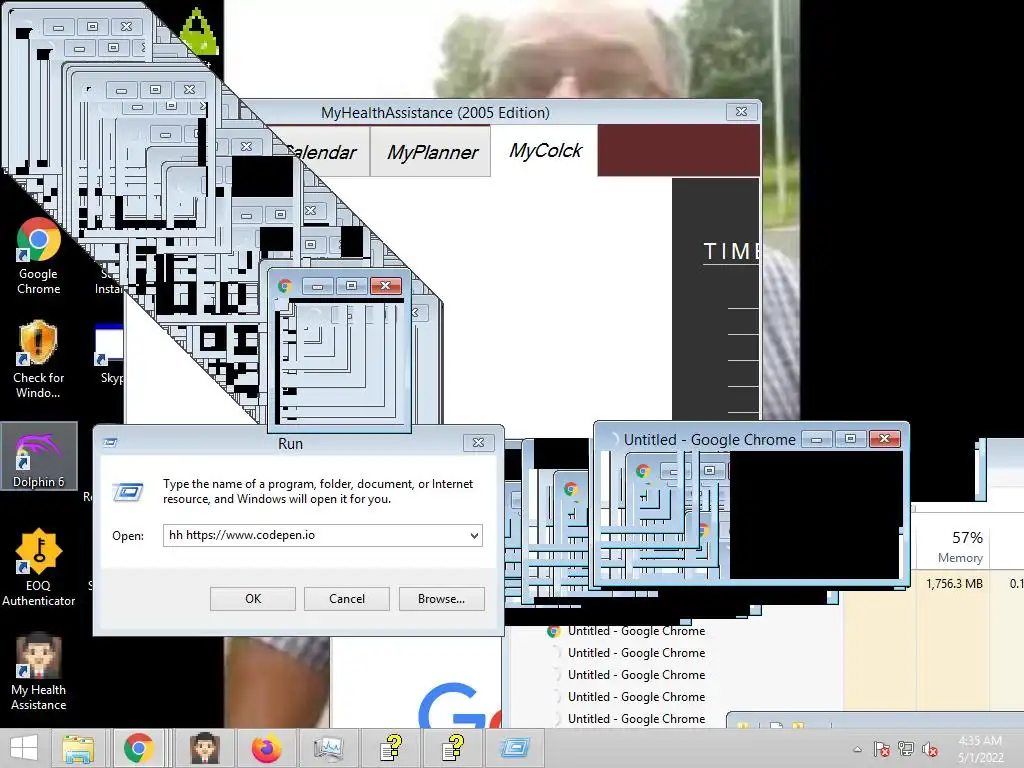Open the Google Chrome desktop shortcut
The height and width of the screenshot is (768, 1024).
tap(39, 256)
